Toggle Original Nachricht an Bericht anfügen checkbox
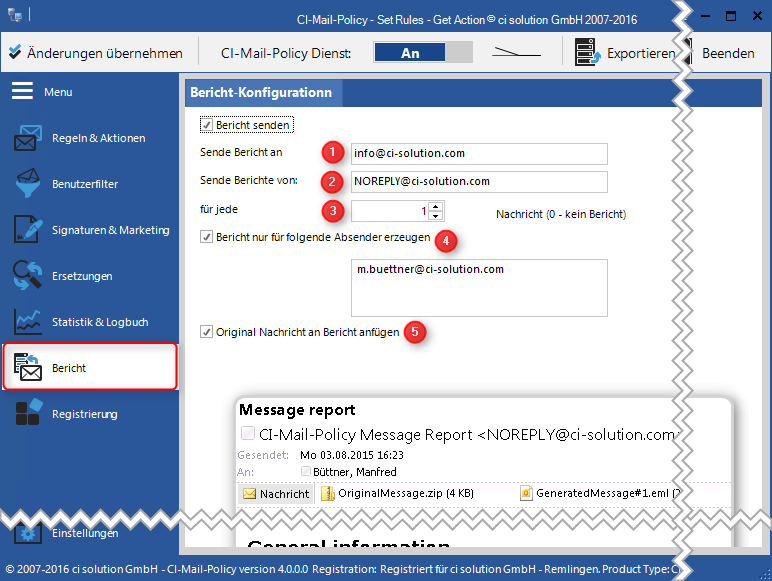772x581 pixels. (x=207, y=332)
